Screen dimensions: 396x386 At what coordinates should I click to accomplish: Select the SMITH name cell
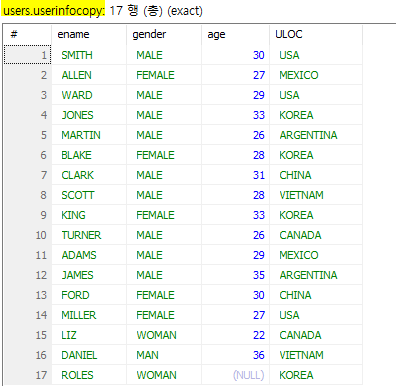89,55
